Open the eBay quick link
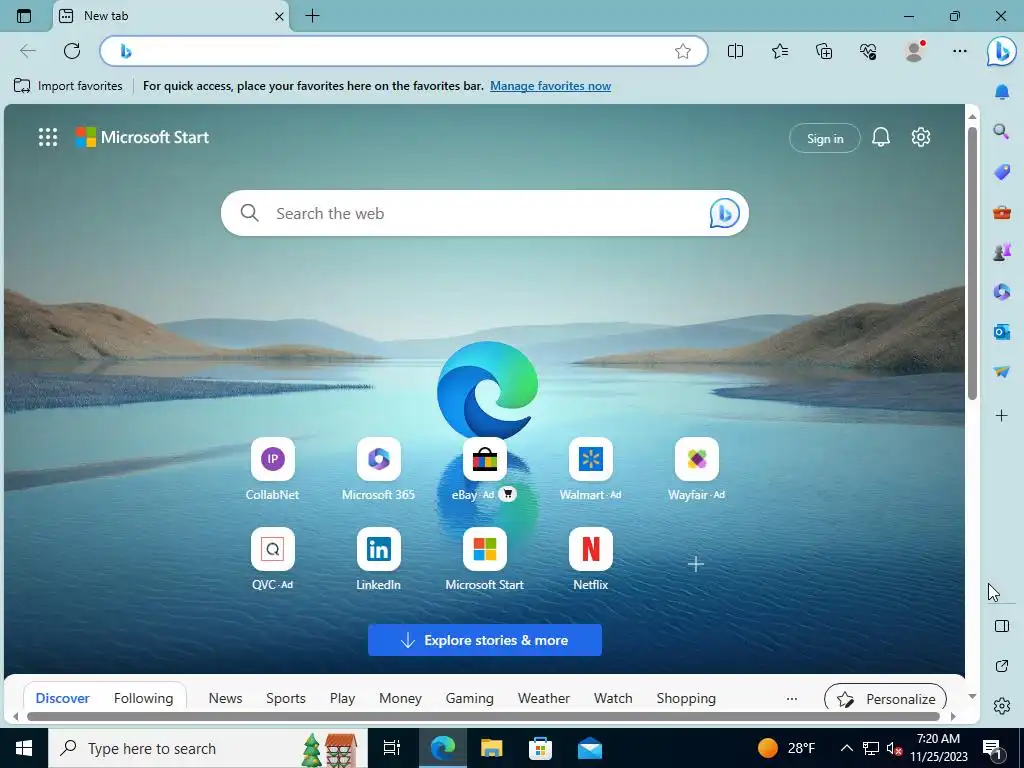This screenshot has height=768, width=1024. (x=484, y=470)
